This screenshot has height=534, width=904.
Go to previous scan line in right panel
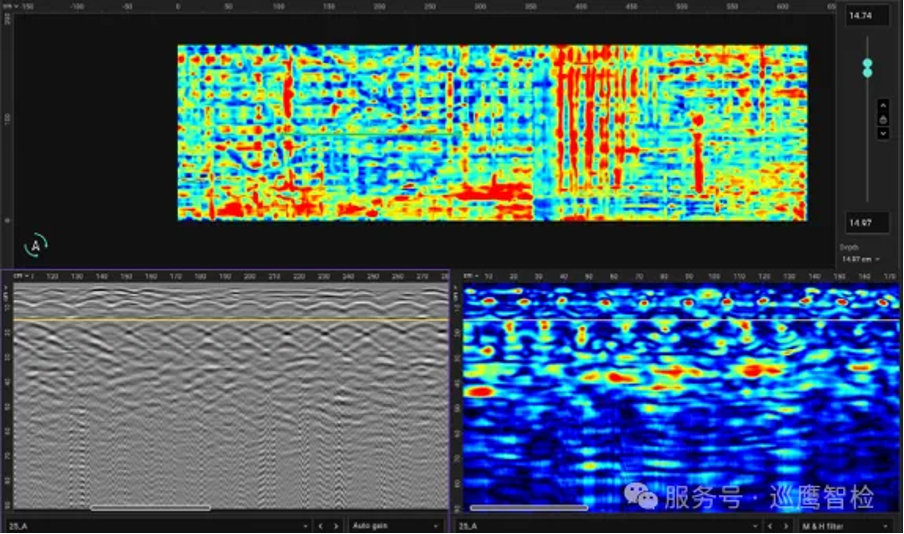coord(769,525)
